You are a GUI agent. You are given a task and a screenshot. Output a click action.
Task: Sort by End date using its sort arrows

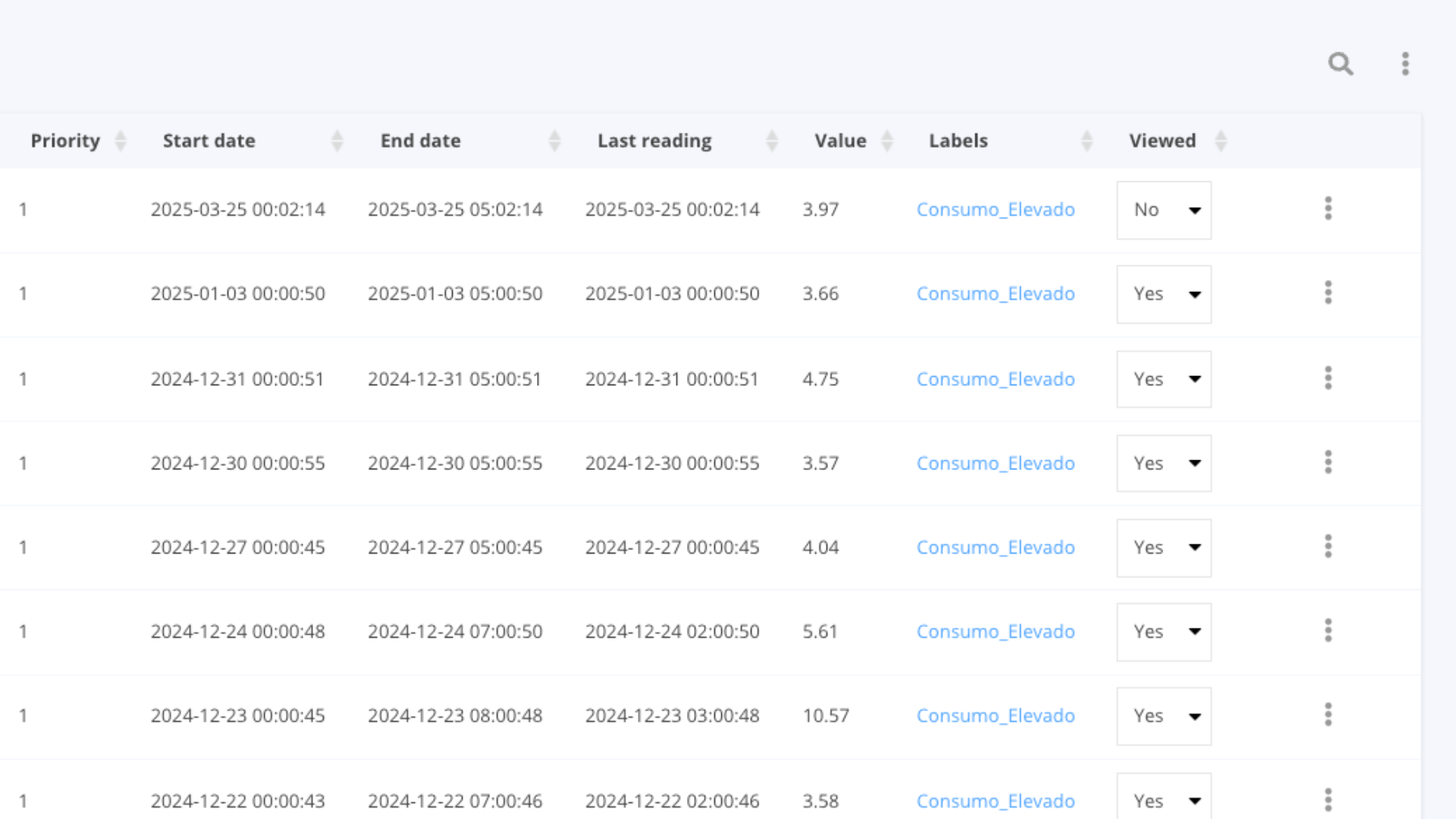click(554, 141)
